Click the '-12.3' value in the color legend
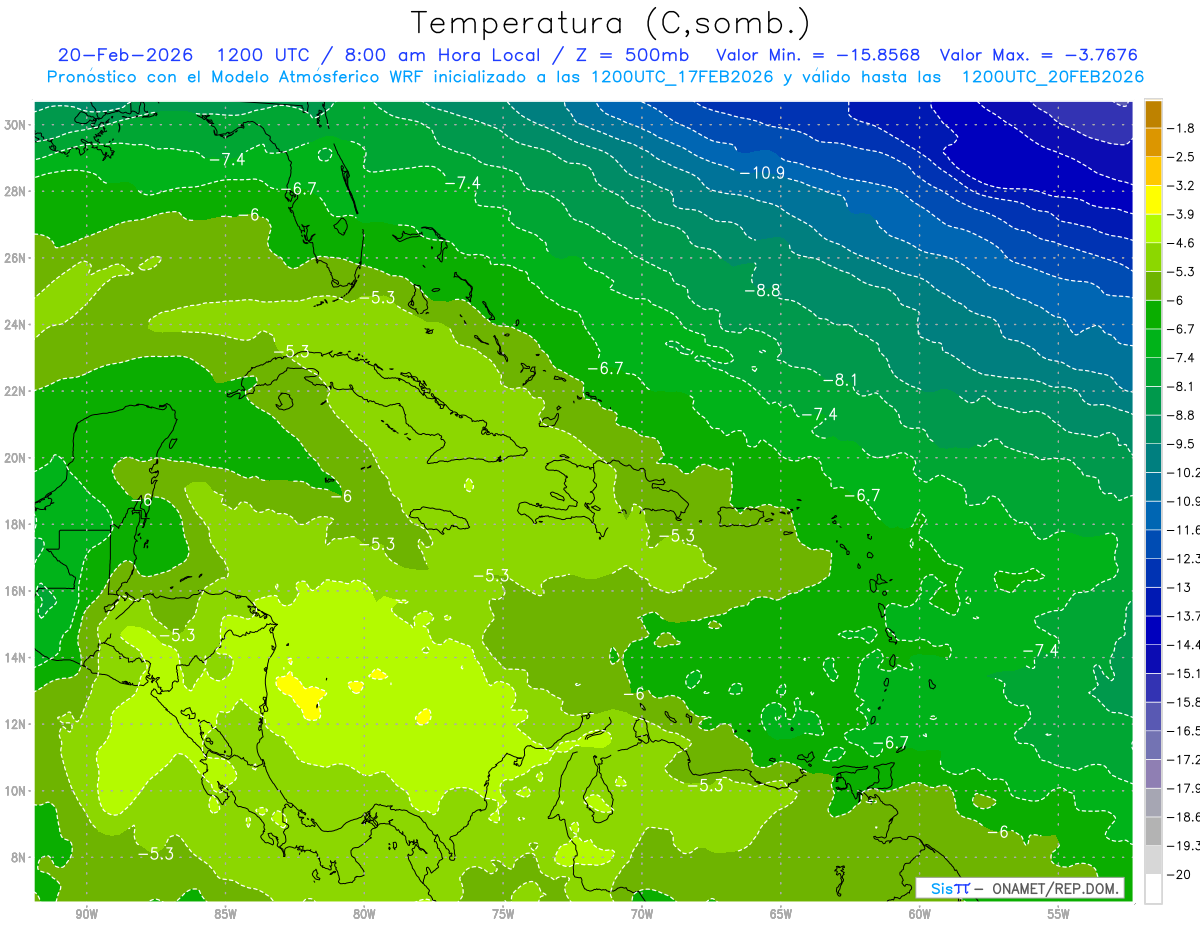Image resolution: width=1200 pixels, height=927 pixels. point(1183,558)
